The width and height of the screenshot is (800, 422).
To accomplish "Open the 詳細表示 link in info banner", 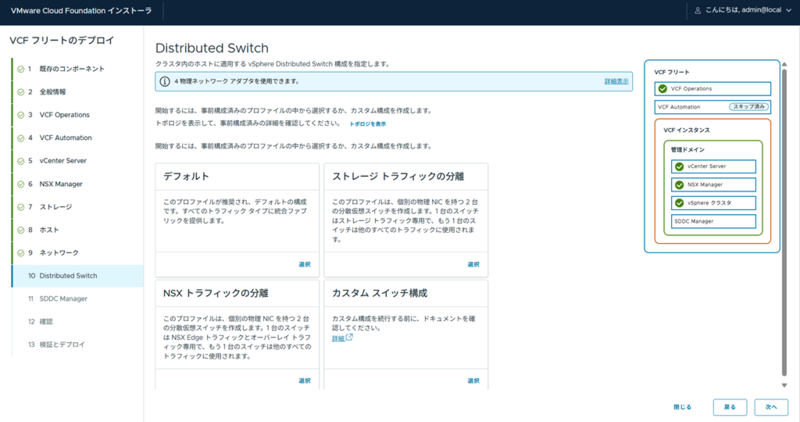I will coord(616,82).
